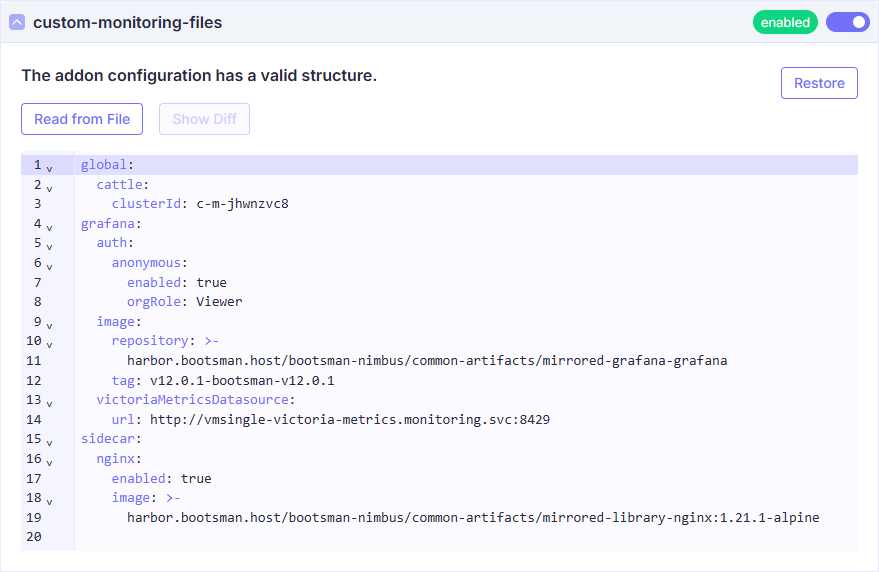Fold victoriaMetricsDatasource block at line 13

click(x=49, y=402)
